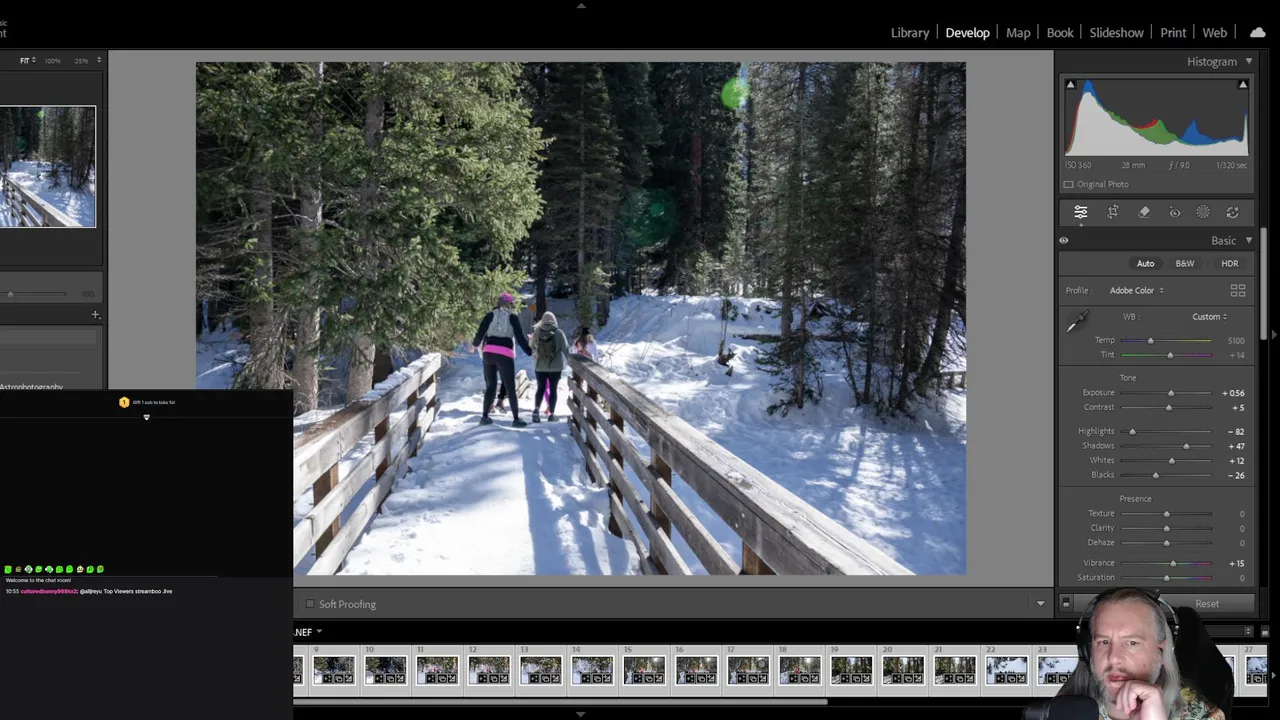Collapse the Basic panel triangle
Image resolution: width=1280 pixels, height=720 pixels.
point(1249,240)
